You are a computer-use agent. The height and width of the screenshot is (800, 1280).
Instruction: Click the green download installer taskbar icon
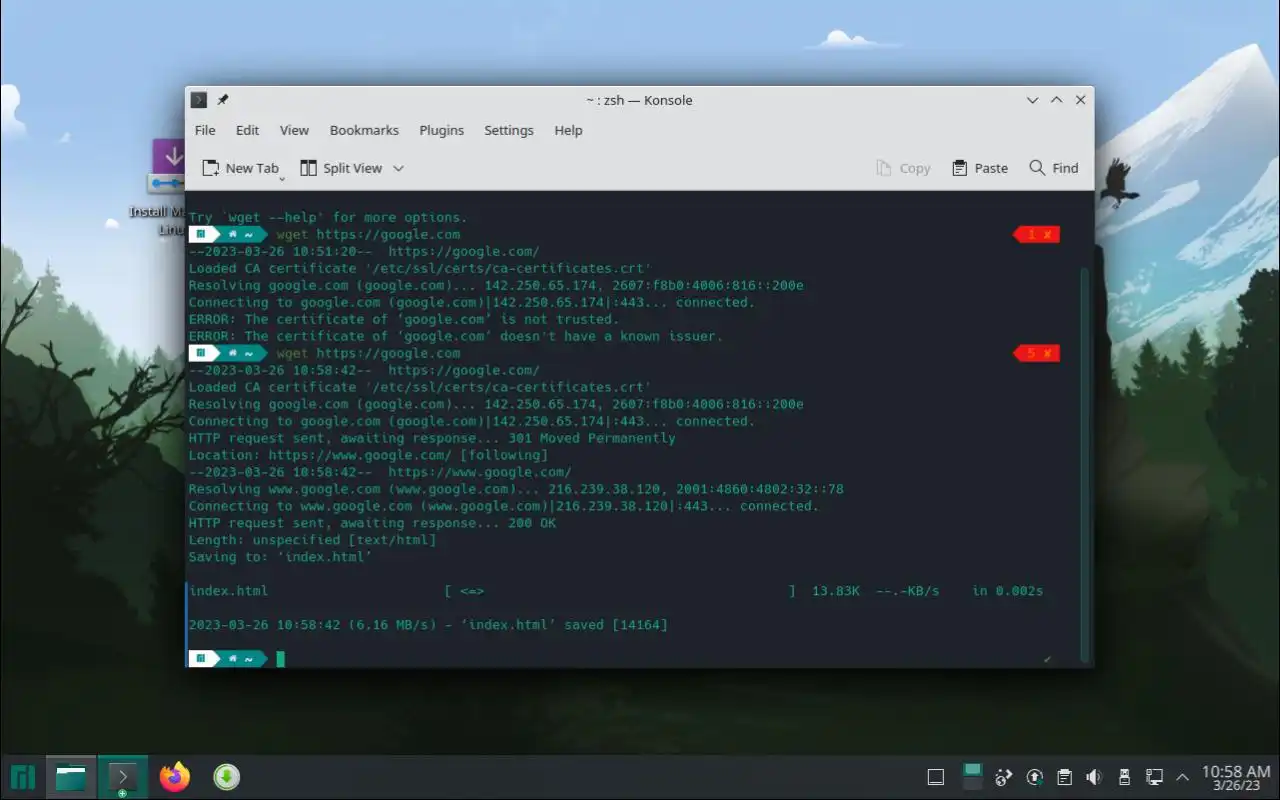click(227, 777)
